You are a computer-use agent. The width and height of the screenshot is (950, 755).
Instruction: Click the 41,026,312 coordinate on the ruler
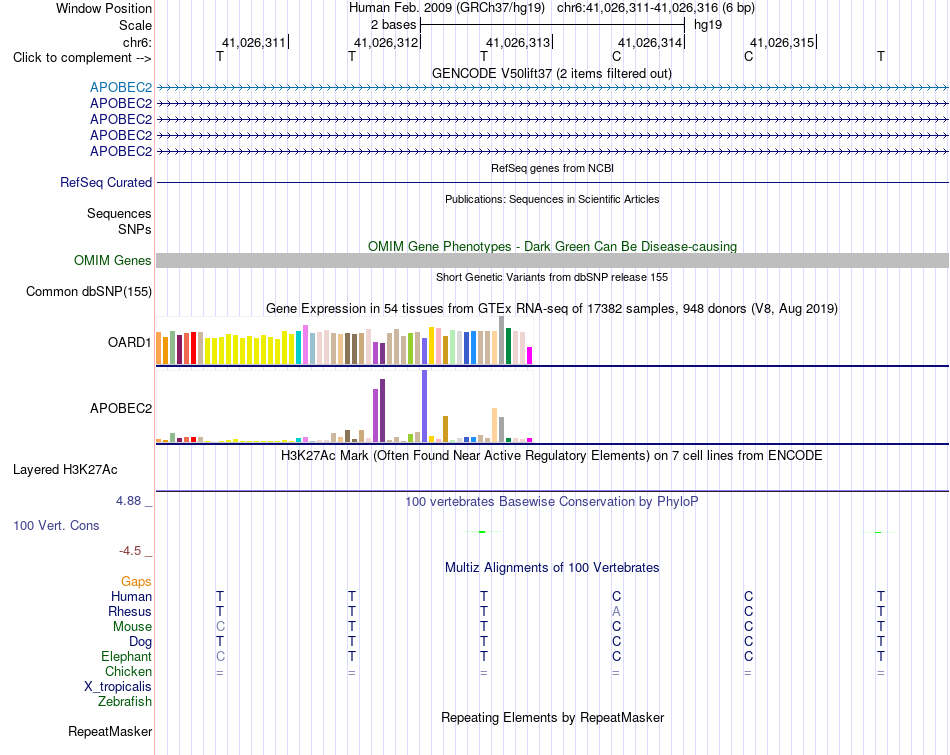click(x=385, y=42)
